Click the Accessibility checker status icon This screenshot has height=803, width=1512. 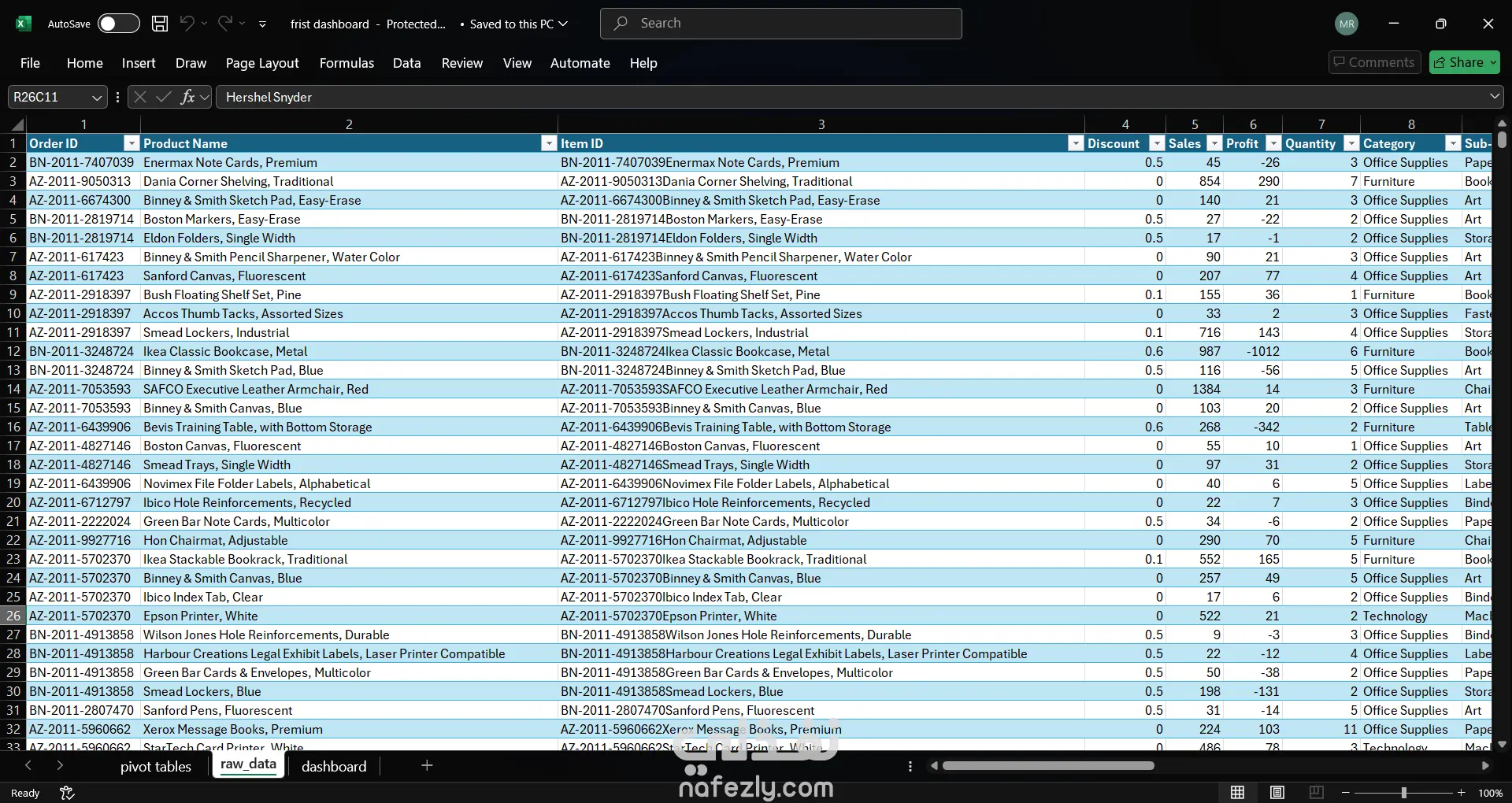coord(67,793)
